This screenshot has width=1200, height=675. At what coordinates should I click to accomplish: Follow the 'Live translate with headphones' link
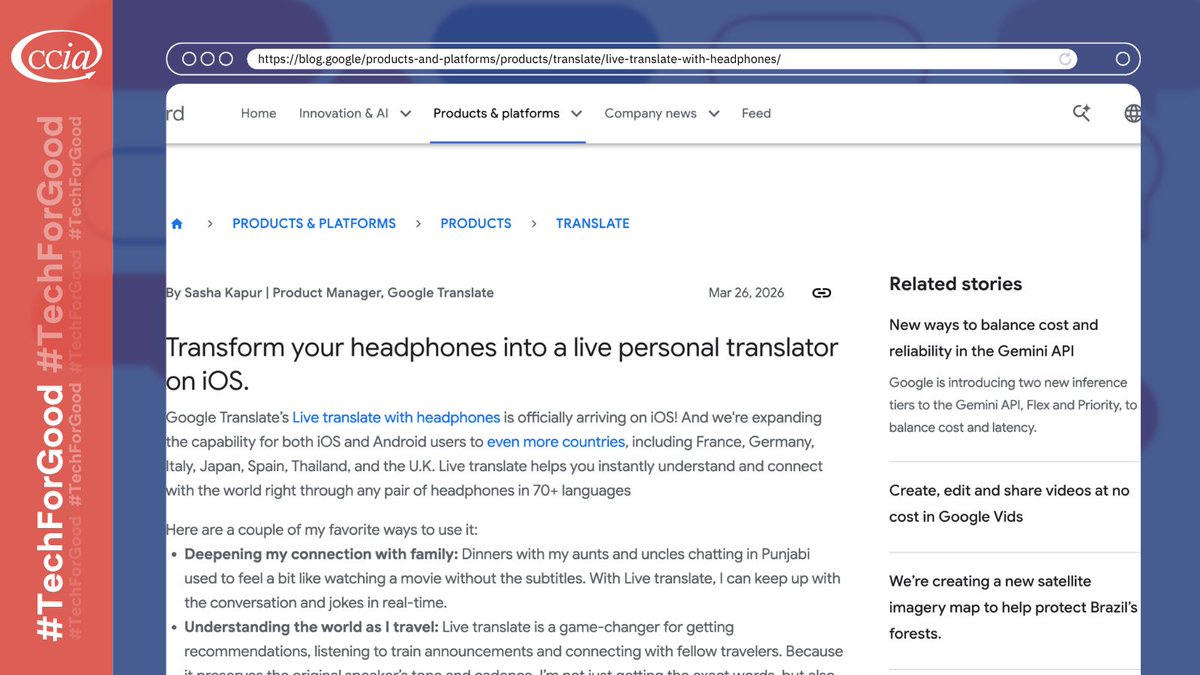(396, 417)
